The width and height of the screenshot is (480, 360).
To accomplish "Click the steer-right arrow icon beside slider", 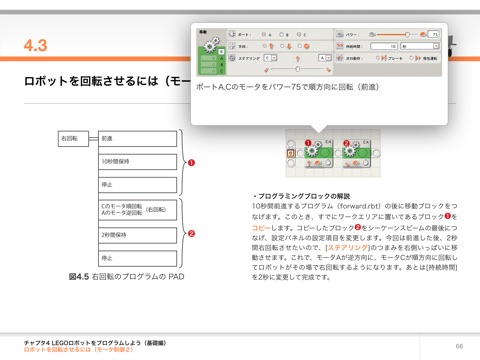I will pos(329,69).
